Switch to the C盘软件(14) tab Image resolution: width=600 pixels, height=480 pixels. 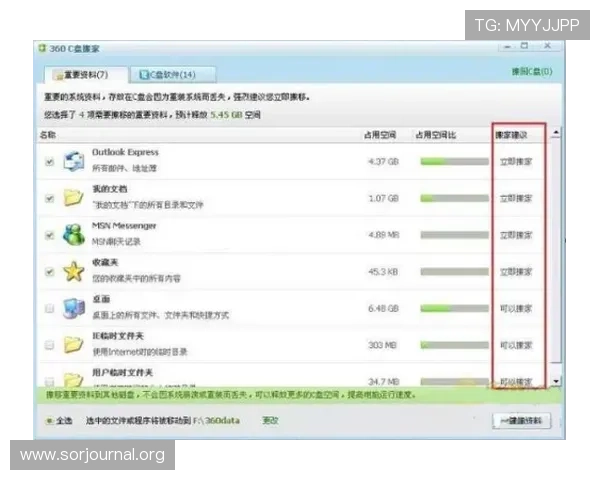173,74
